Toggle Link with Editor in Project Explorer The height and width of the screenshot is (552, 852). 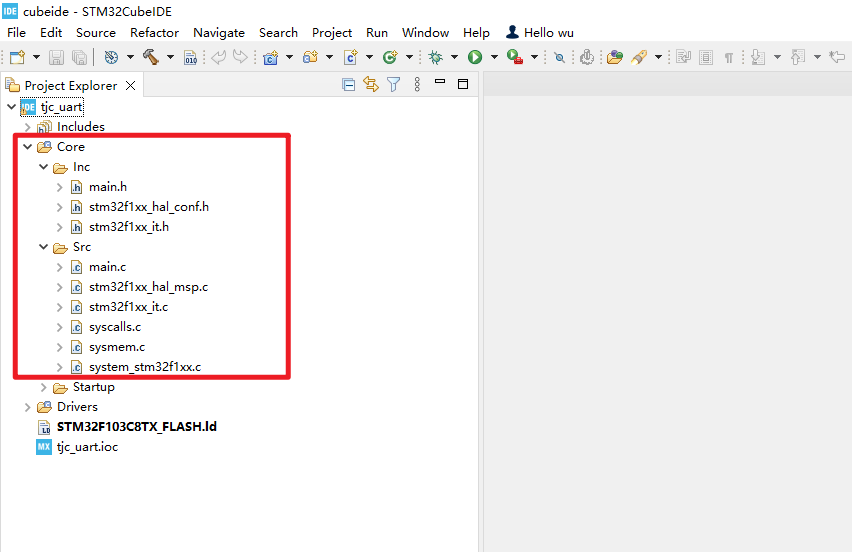coord(371,85)
